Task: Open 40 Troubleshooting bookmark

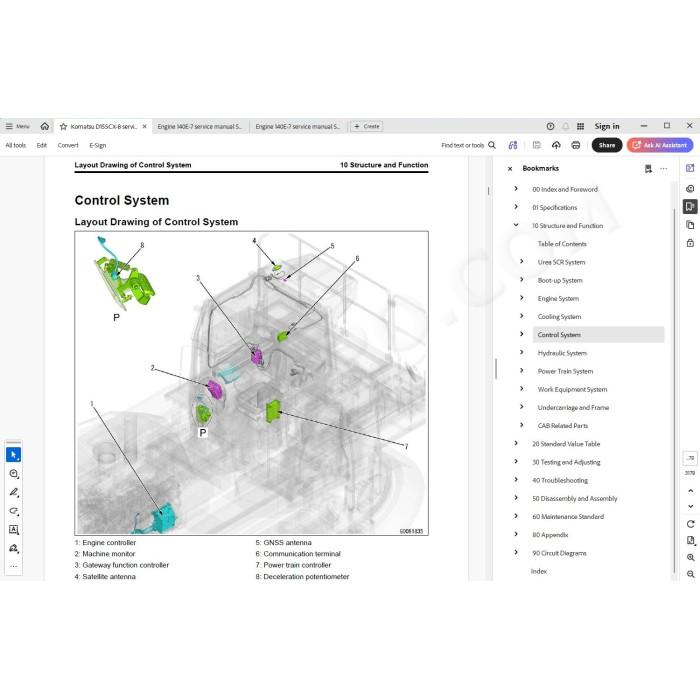Action: point(560,480)
